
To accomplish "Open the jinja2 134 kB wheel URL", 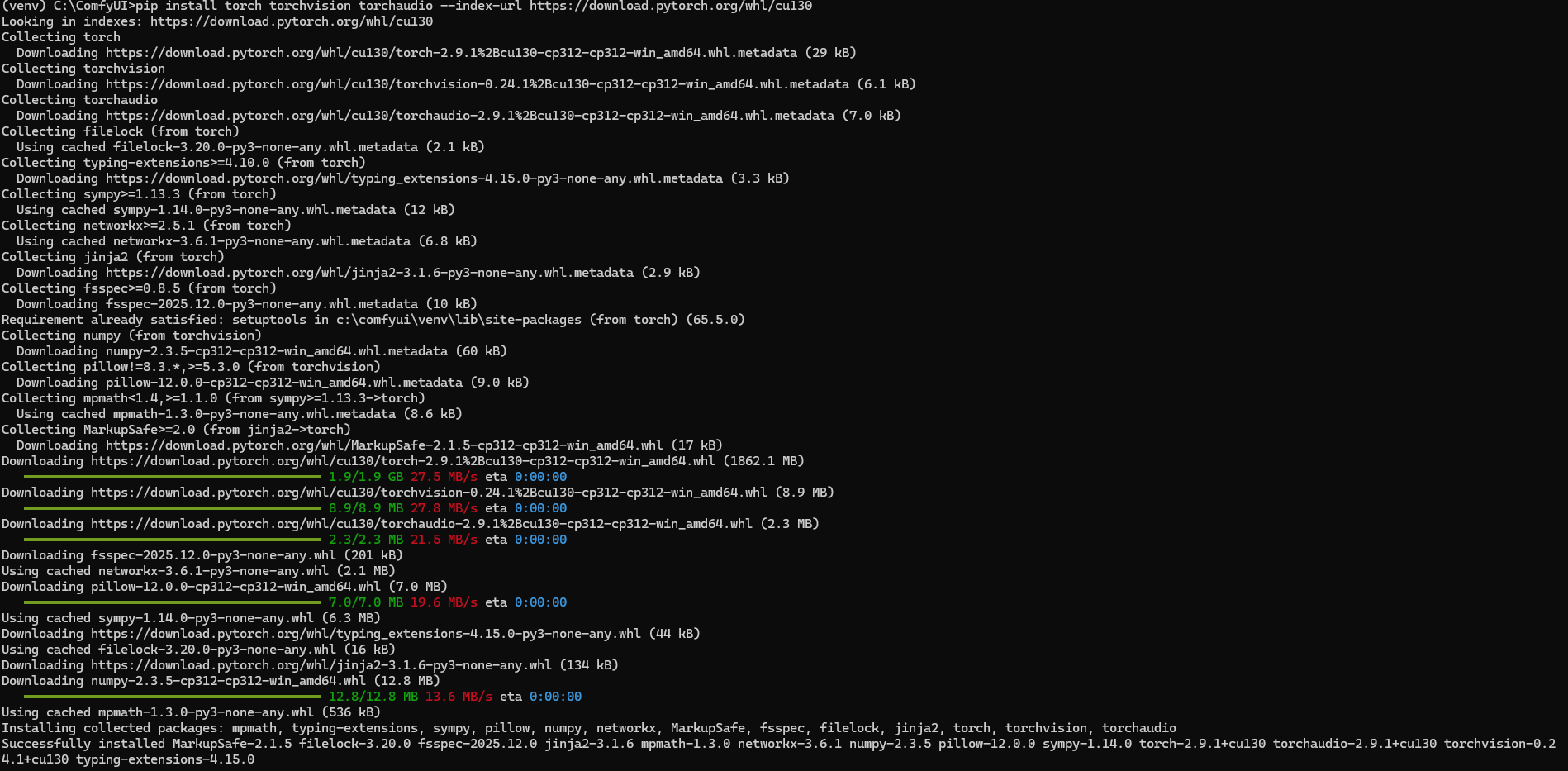I will click(x=321, y=665).
